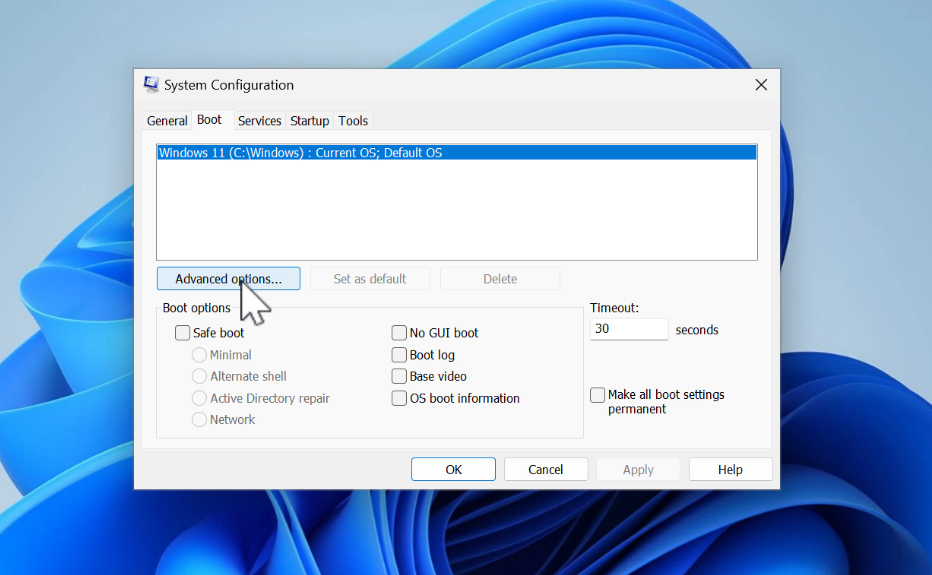This screenshot has width=932, height=575.
Task: Click the System Configuration title bar icon
Action: [151, 84]
